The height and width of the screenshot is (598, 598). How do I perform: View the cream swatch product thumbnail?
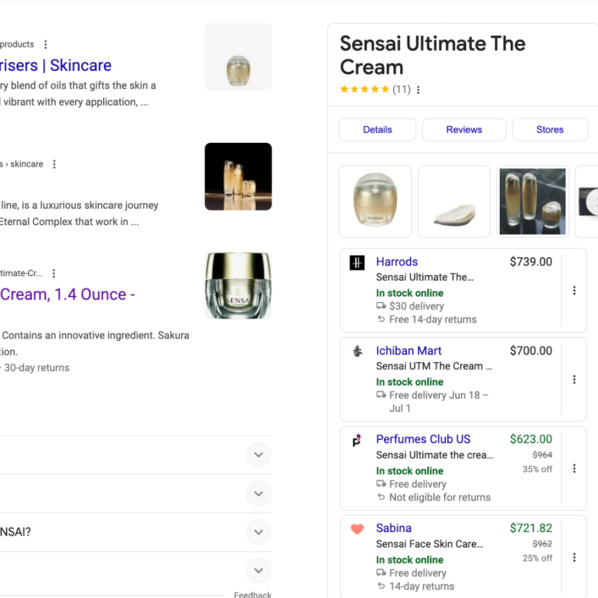454,201
